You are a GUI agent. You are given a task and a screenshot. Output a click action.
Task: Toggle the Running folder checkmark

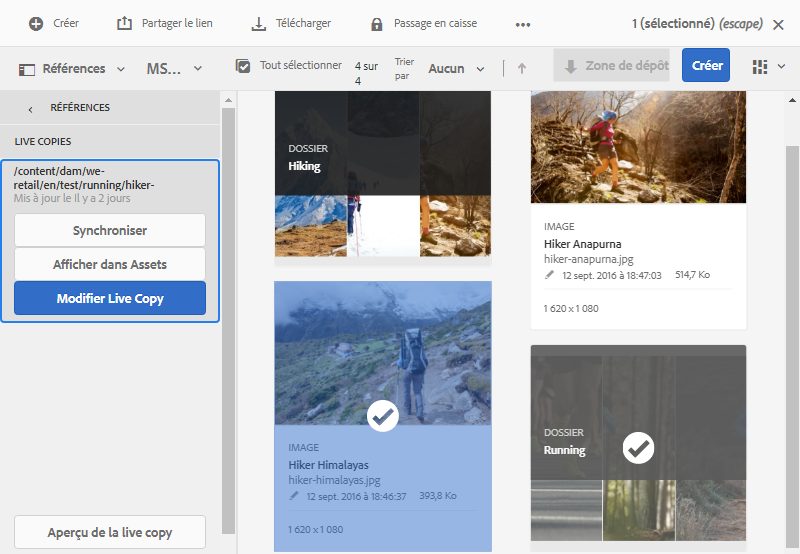[x=638, y=448]
